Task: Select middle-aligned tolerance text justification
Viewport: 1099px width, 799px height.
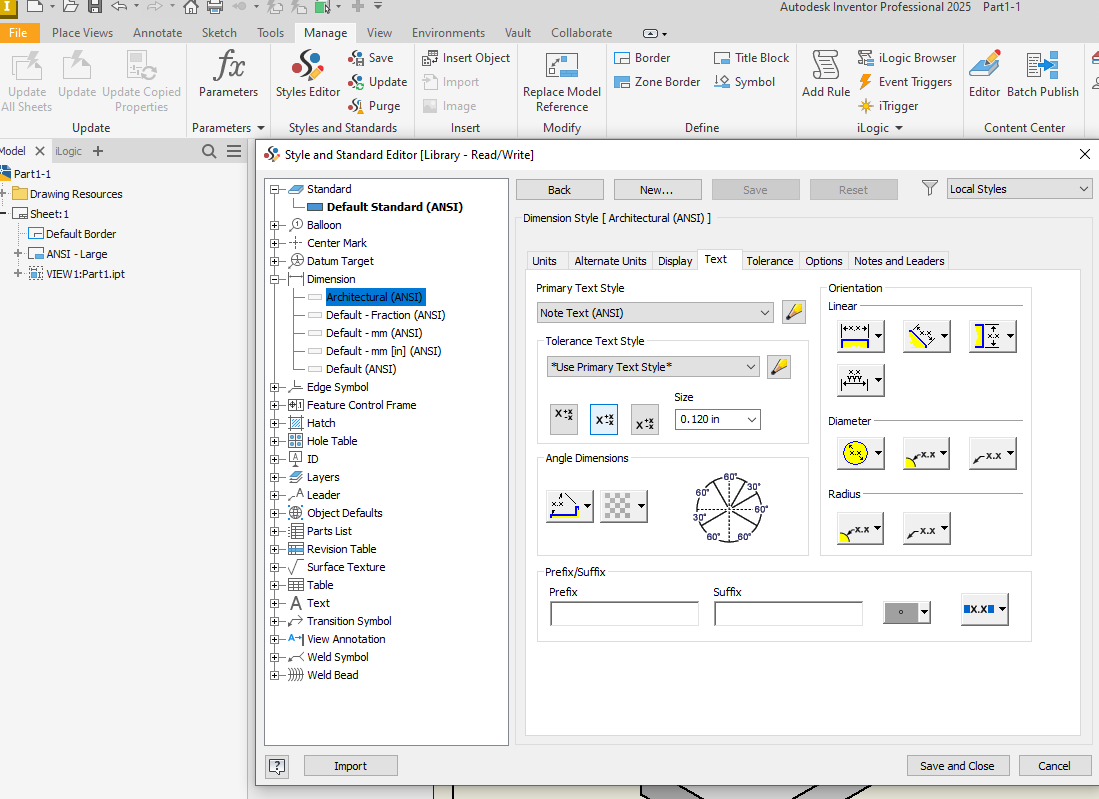Action: (x=604, y=419)
